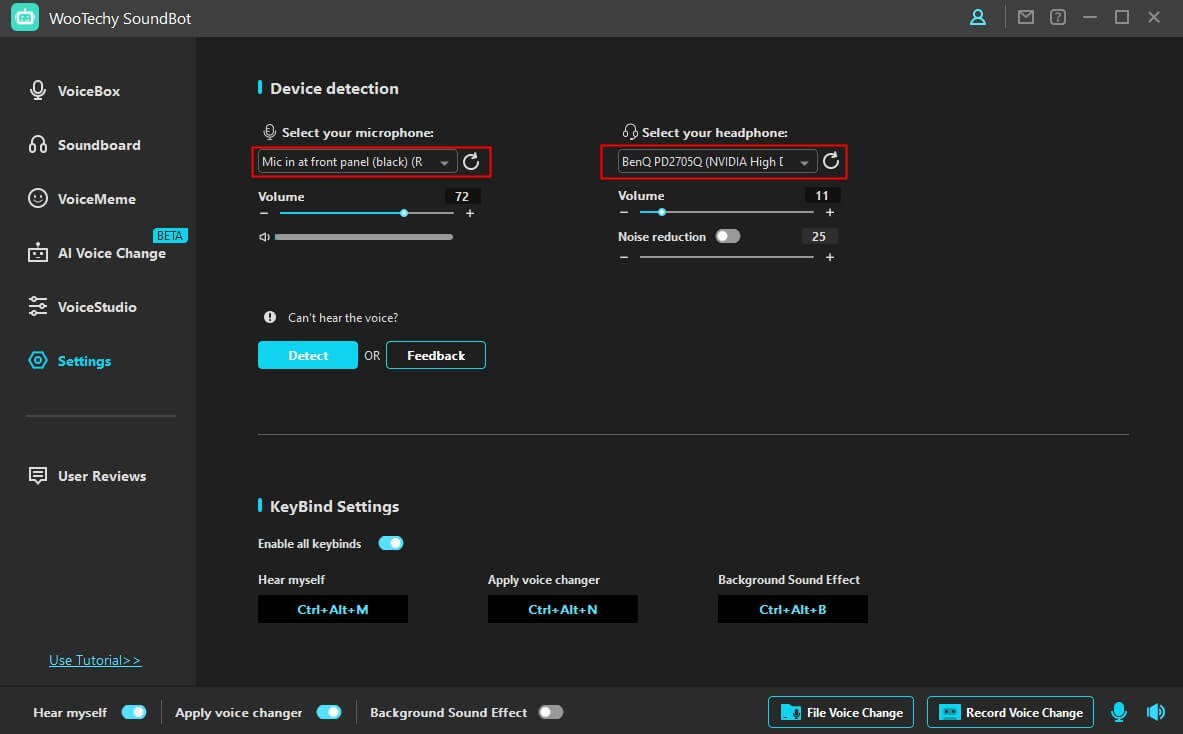This screenshot has height=734, width=1183.
Task: Click the Detect button
Action: [x=308, y=355]
